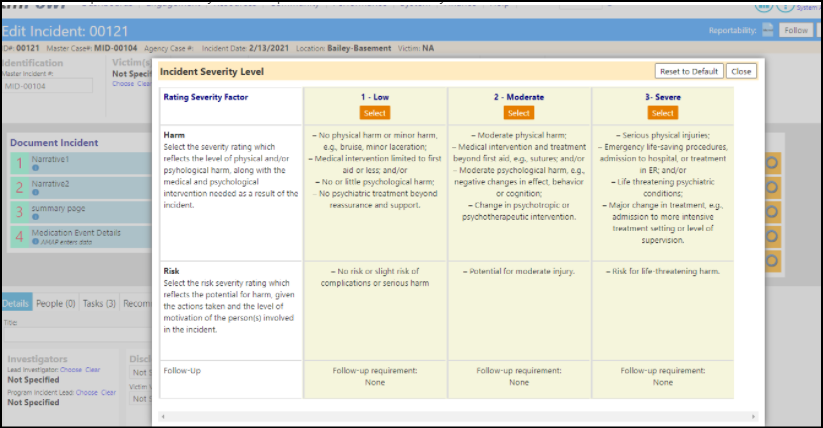Select the 2 - Moderate severity rating
Viewport: 823px width, 428px height.
click(x=519, y=113)
